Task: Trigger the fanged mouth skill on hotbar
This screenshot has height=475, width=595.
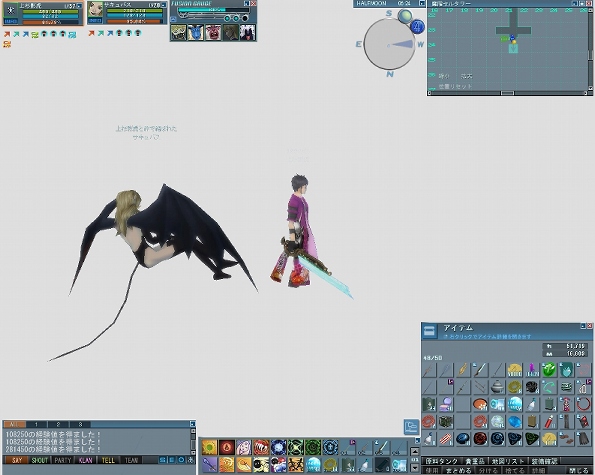Action: [x=261, y=447]
